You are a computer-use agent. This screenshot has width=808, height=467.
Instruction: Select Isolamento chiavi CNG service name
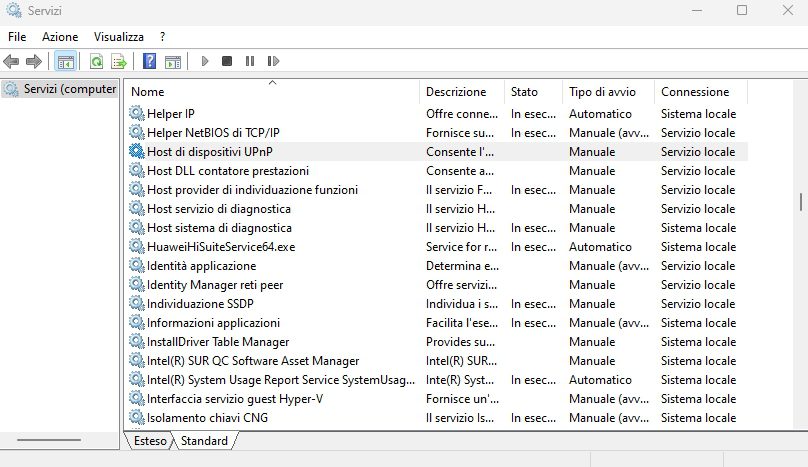coord(207,418)
